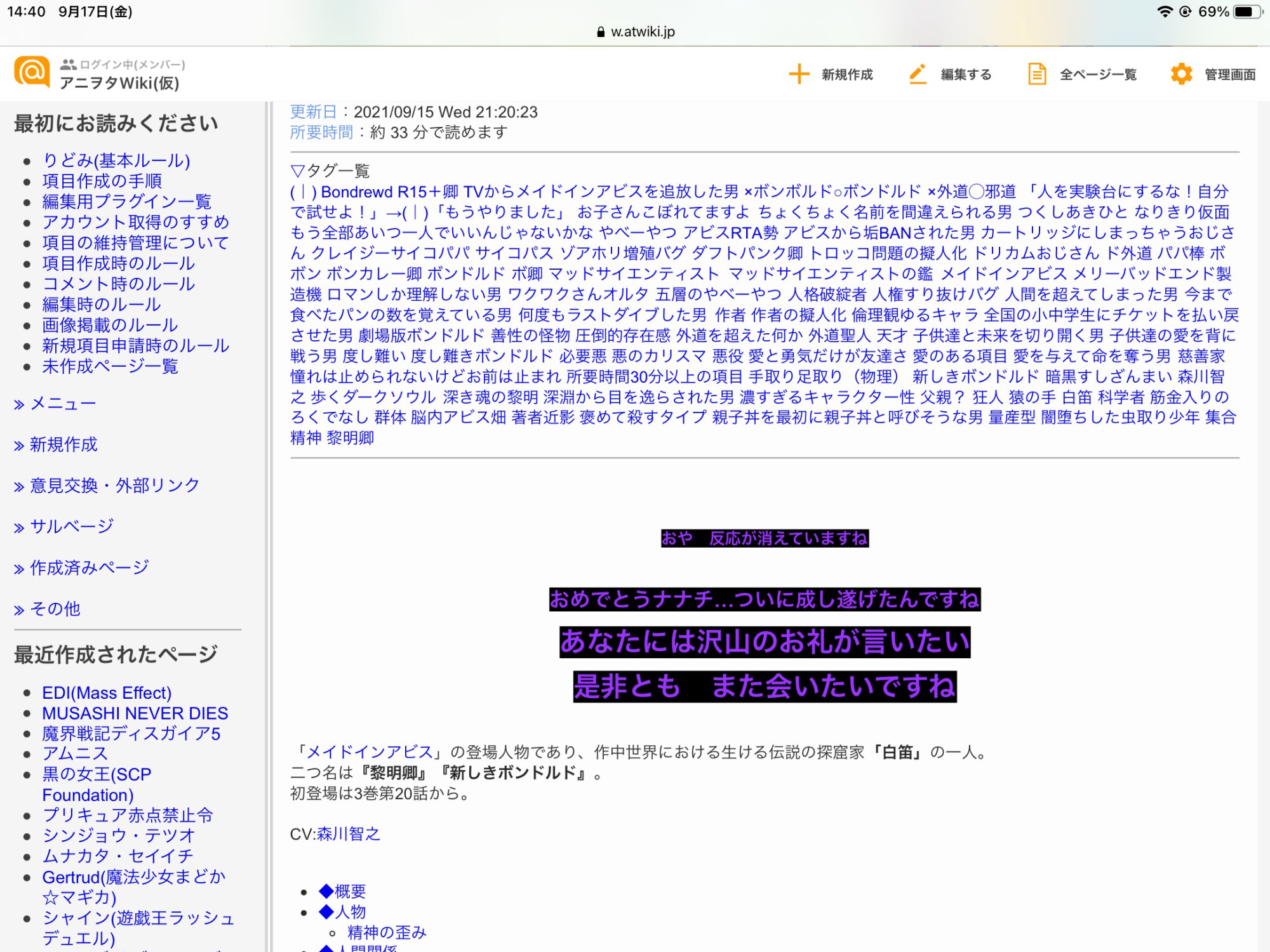This screenshot has height=952, width=1270.
Task: Jump to 精神の歪み subsection
Action: coord(387,933)
